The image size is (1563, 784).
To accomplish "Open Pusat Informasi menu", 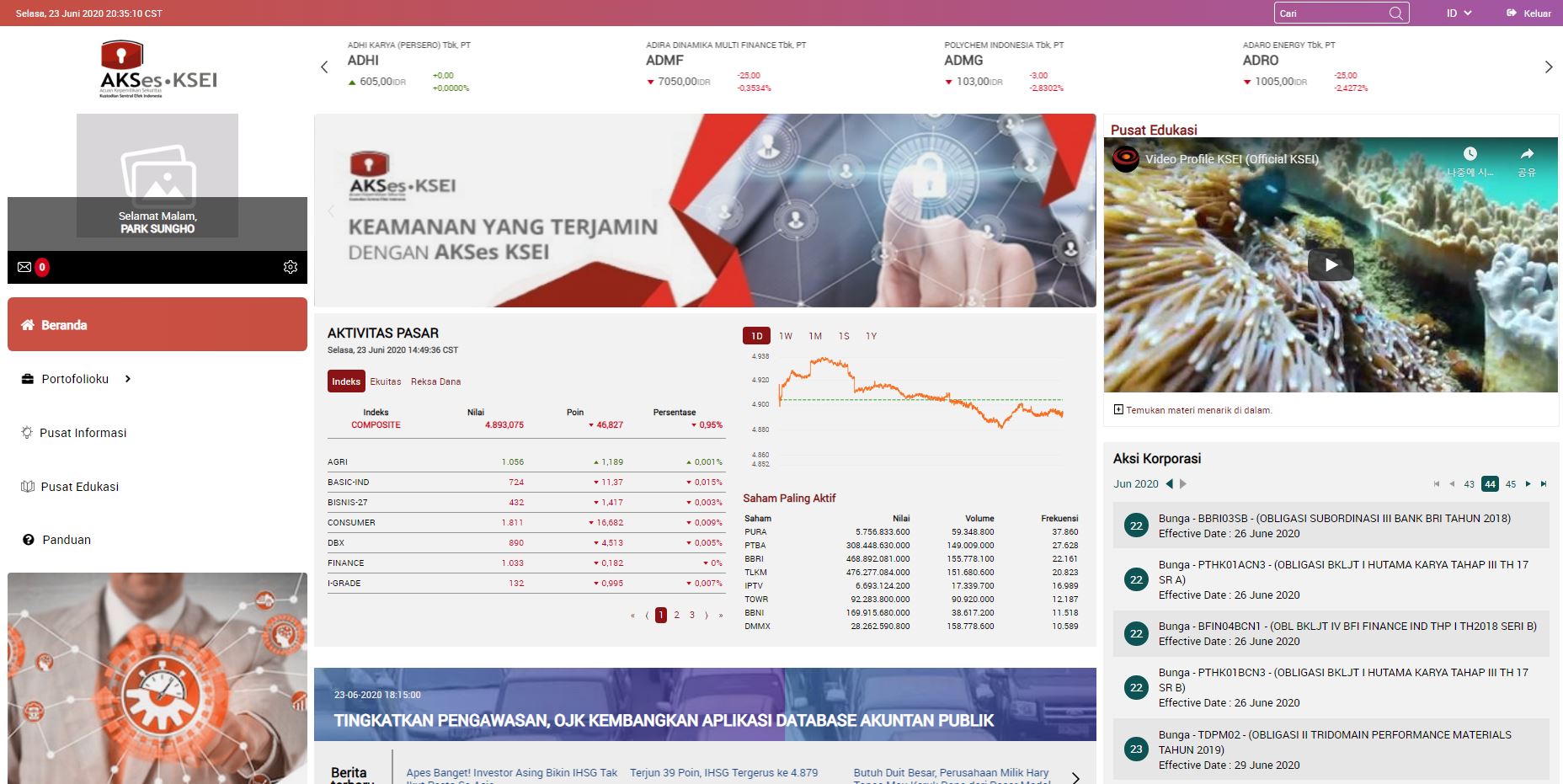I will pyautogui.click(x=74, y=433).
